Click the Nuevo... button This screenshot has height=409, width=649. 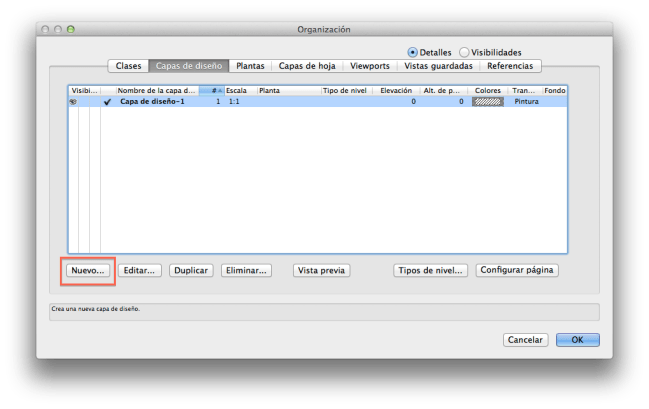click(x=86, y=270)
